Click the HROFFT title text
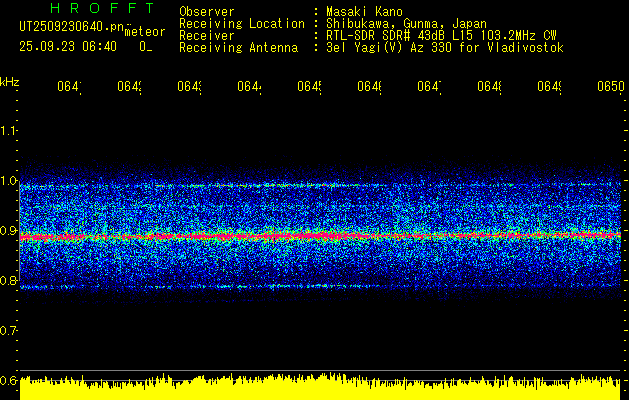Viewport: 629px width, 400px height. (x=102, y=8)
